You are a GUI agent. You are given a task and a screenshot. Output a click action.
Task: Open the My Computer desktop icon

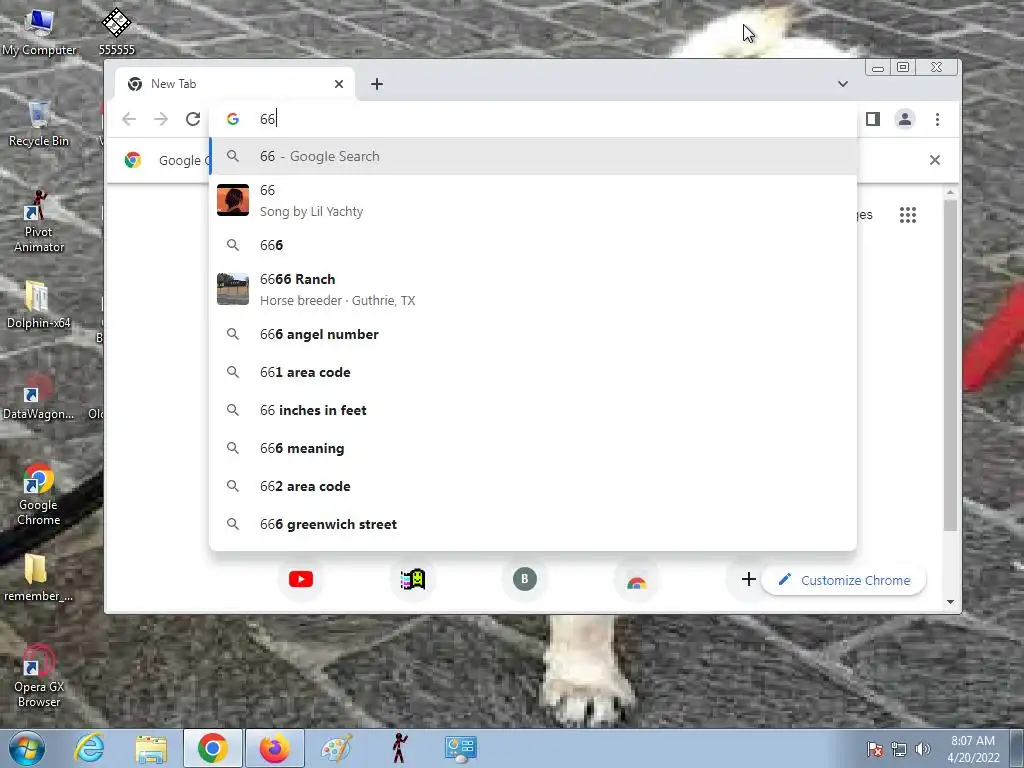pyautogui.click(x=39, y=32)
